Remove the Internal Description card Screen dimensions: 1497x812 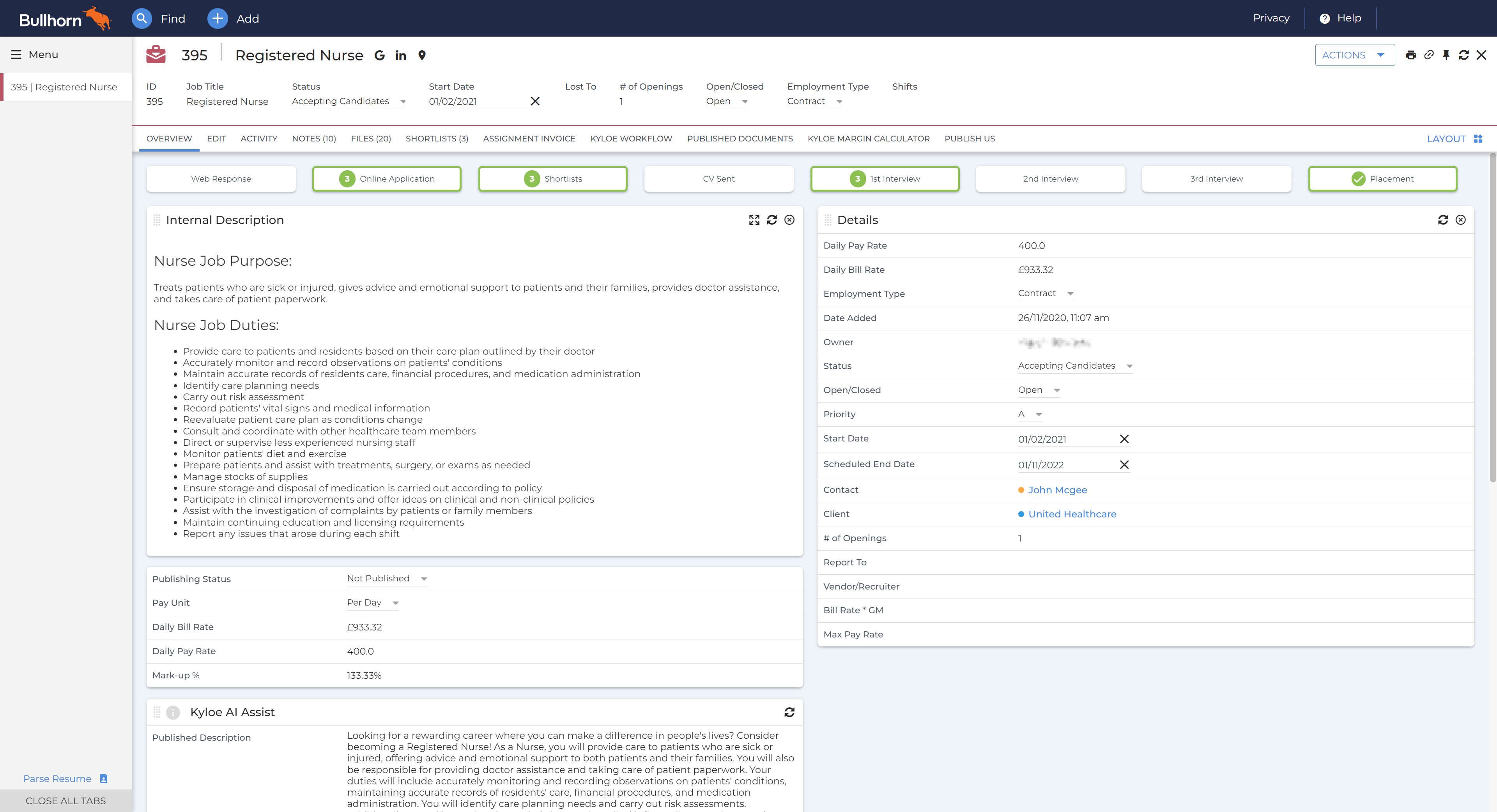click(x=789, y=219)
